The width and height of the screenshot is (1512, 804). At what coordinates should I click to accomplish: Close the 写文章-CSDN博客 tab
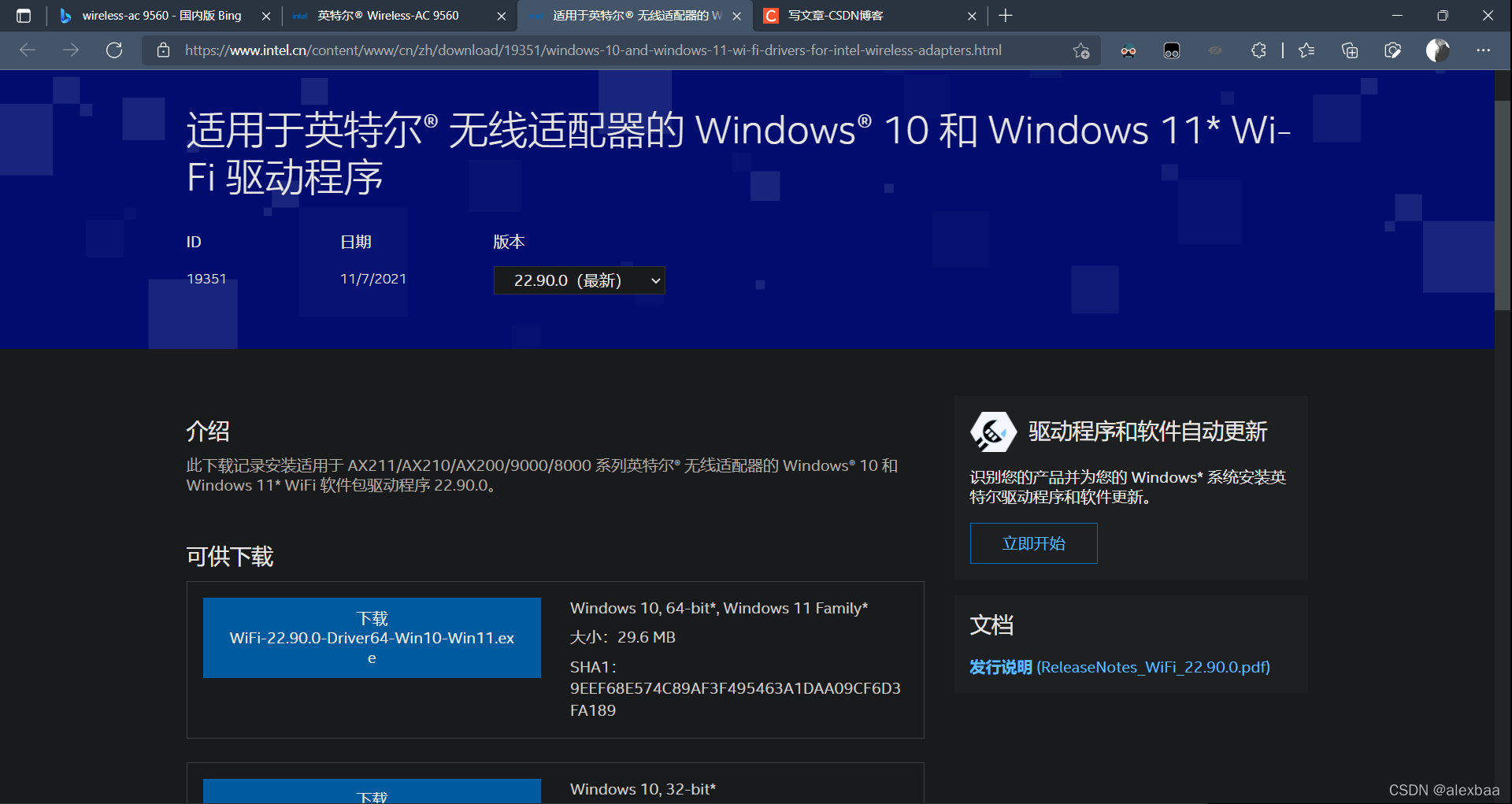(972, 16)
